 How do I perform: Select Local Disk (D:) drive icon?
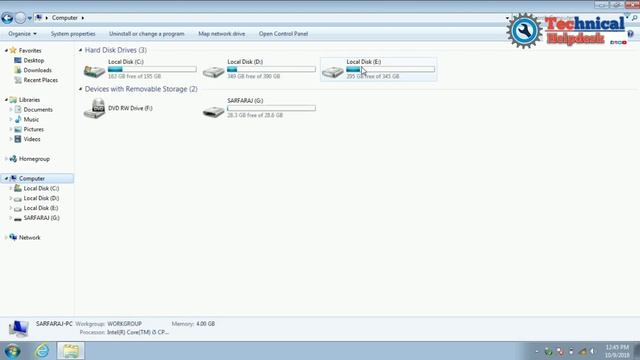pyautogui.click(x=213, y=72)
